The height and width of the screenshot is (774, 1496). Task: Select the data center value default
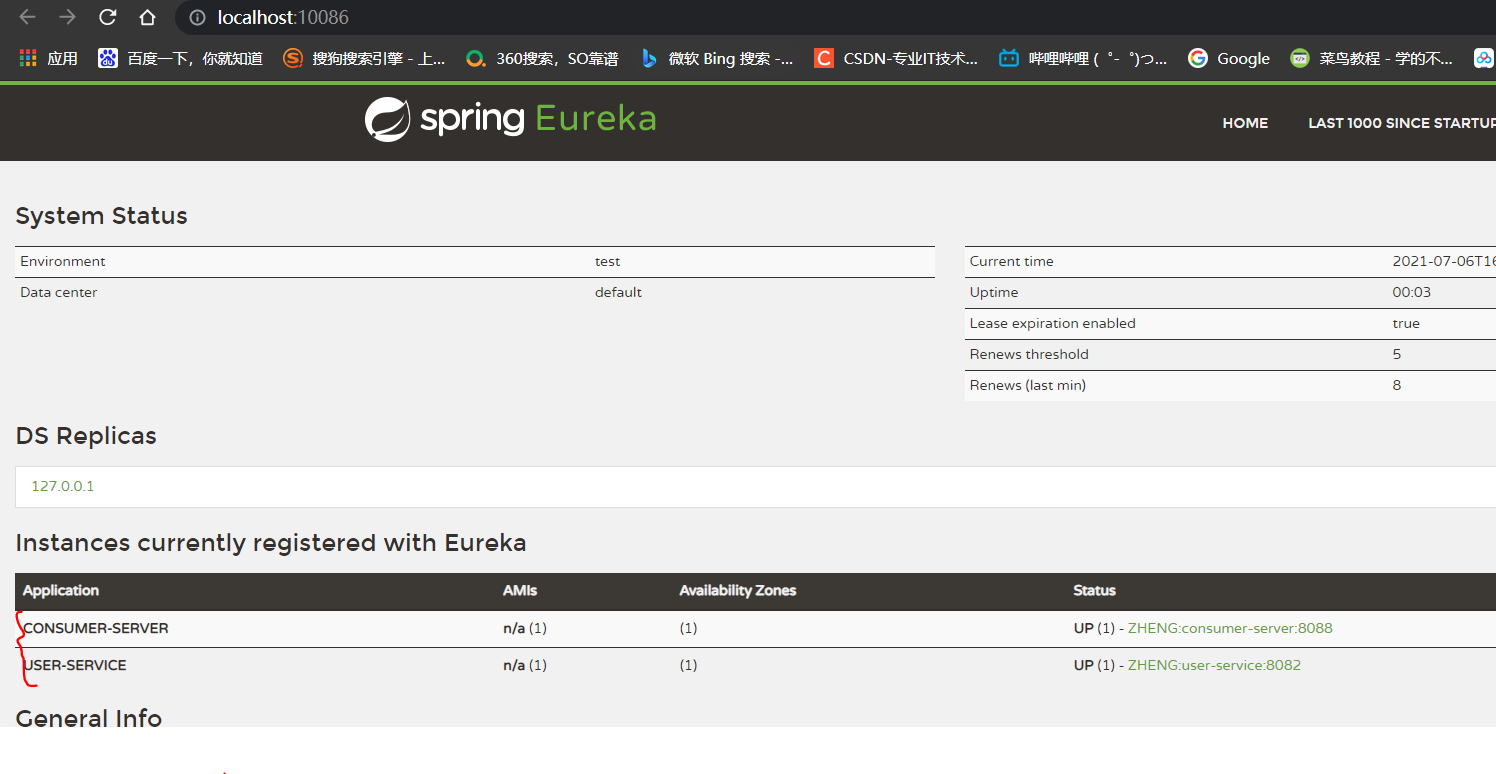point(618,292)
